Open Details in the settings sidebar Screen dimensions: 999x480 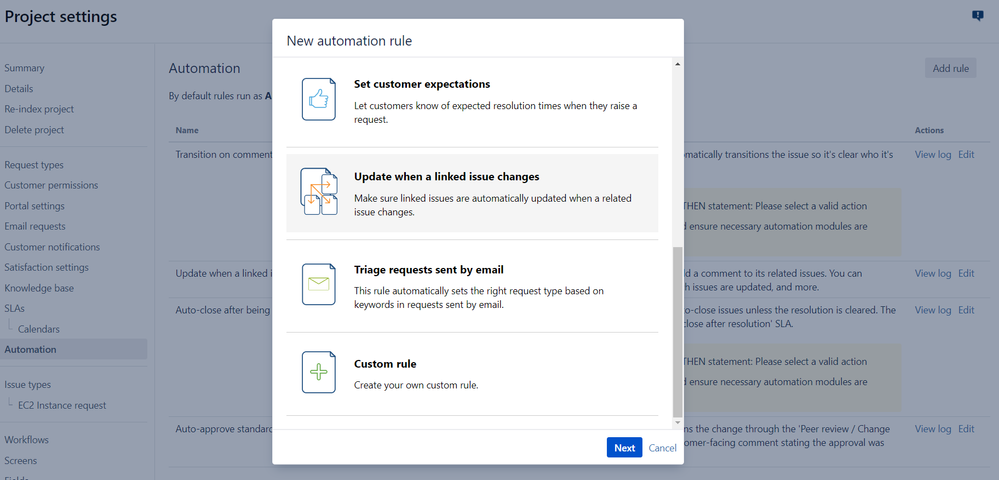(x=18, y=89)
